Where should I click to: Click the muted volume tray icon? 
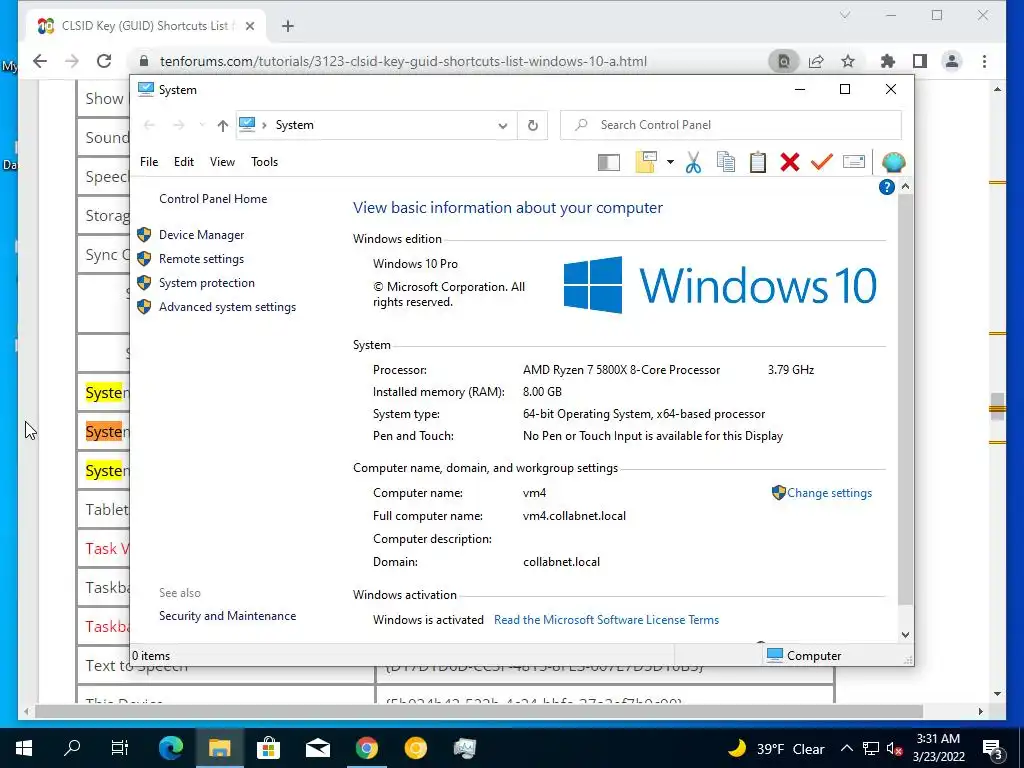[x=894, y=748]
